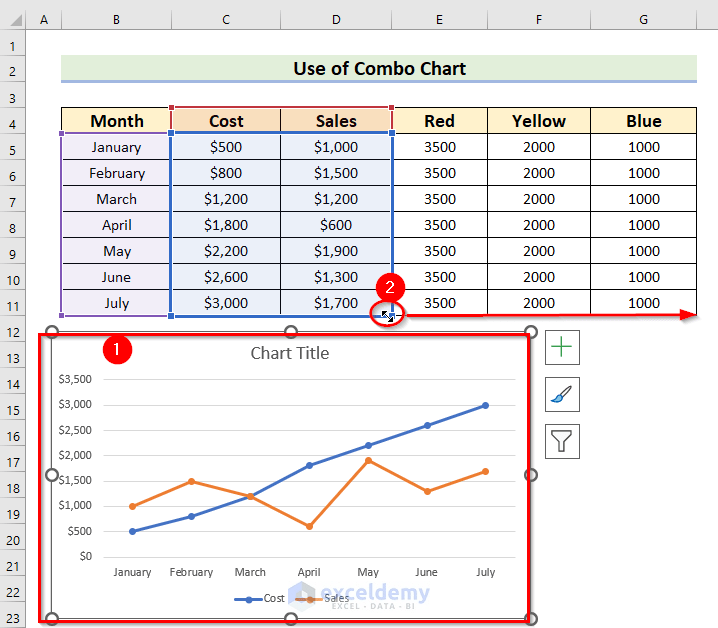The height and width of the screenshot is (628, 718).
Task: Click the Cost header cell
Action: pyautogui.click(x=226, y=121)
